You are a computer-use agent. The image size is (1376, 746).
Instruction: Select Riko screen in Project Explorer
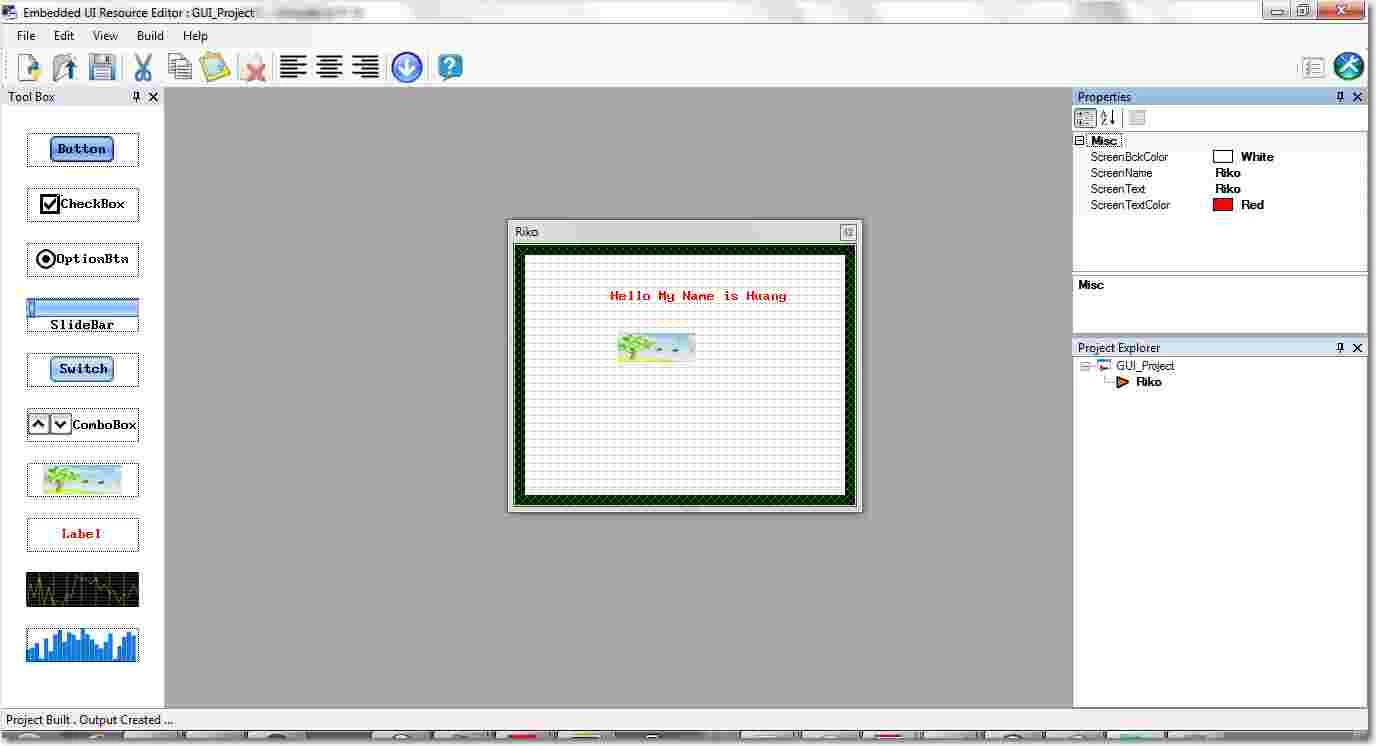pyautogui.click(x=1149, y=382)
